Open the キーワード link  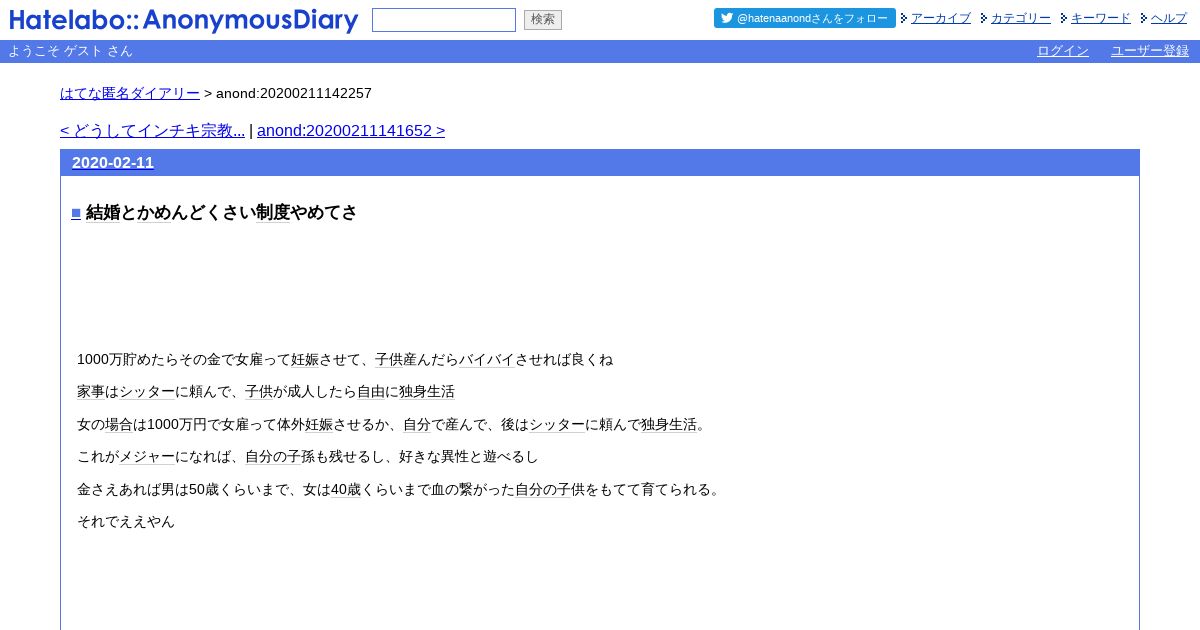[1101, 18]
